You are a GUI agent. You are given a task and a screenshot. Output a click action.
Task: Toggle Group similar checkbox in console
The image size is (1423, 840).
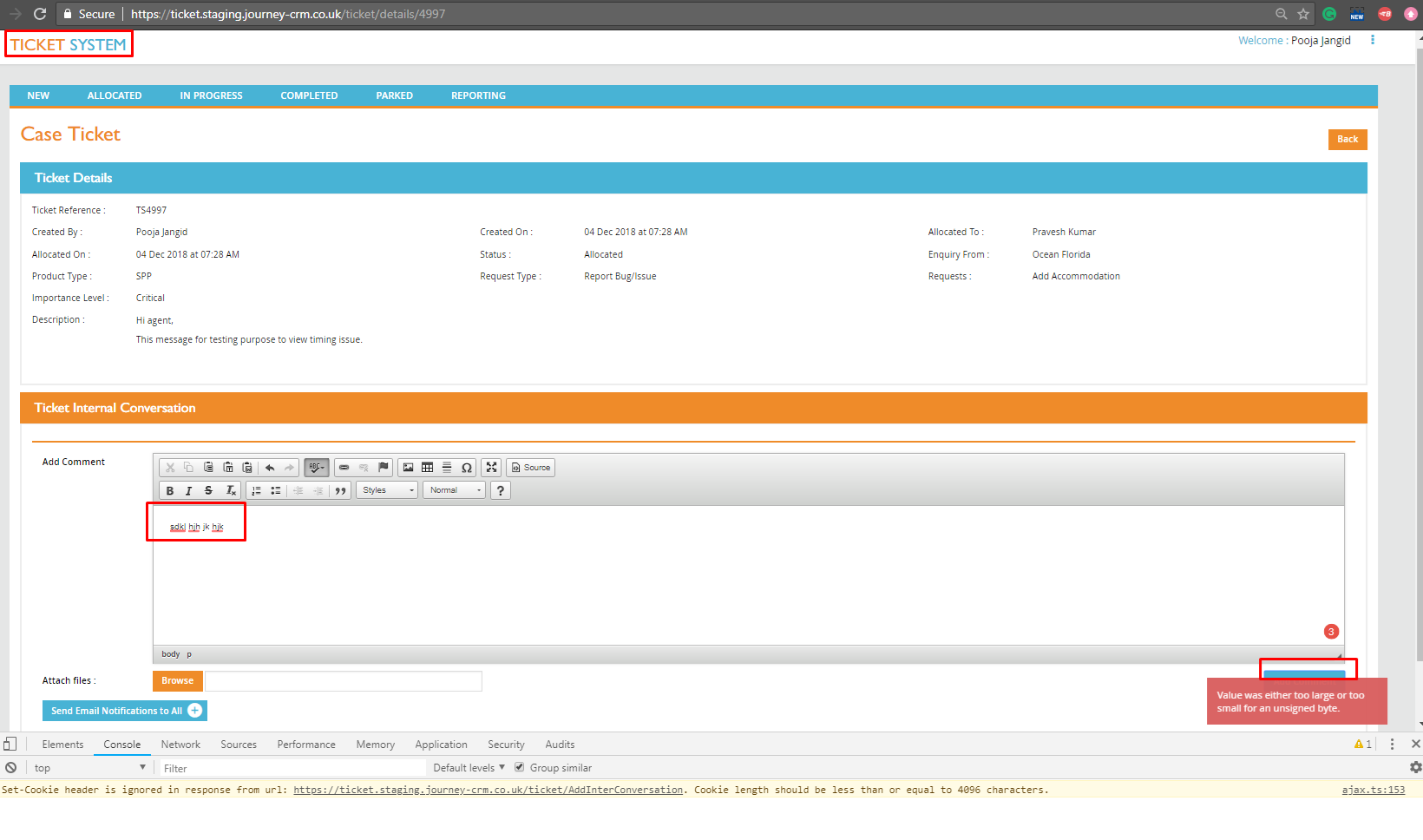(x=519, y=767)
